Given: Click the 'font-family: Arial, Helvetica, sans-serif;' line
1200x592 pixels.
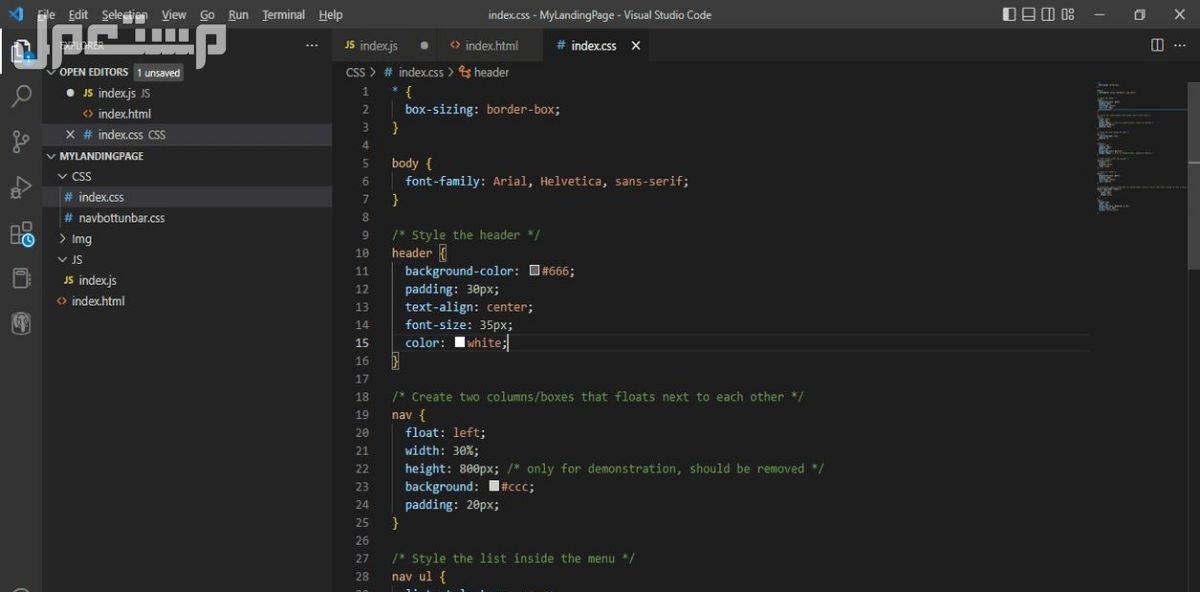Looking at the screenshot, I should 547,181.
